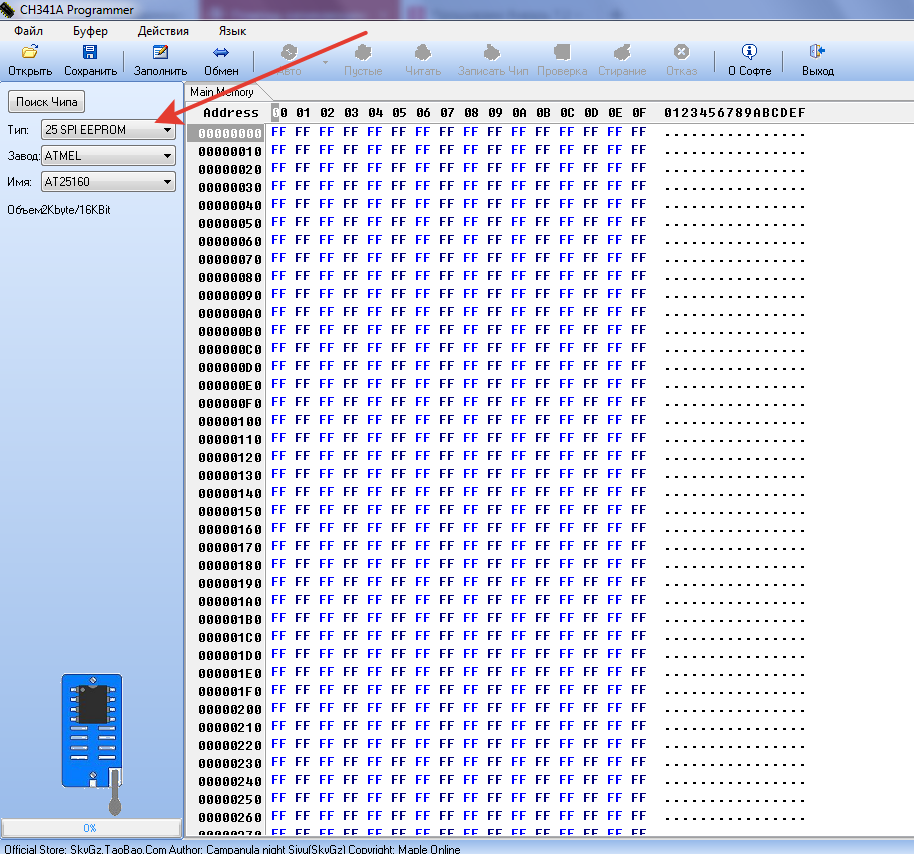Select address row 00000100
914x854 pixels.
[x=230, y=421]
